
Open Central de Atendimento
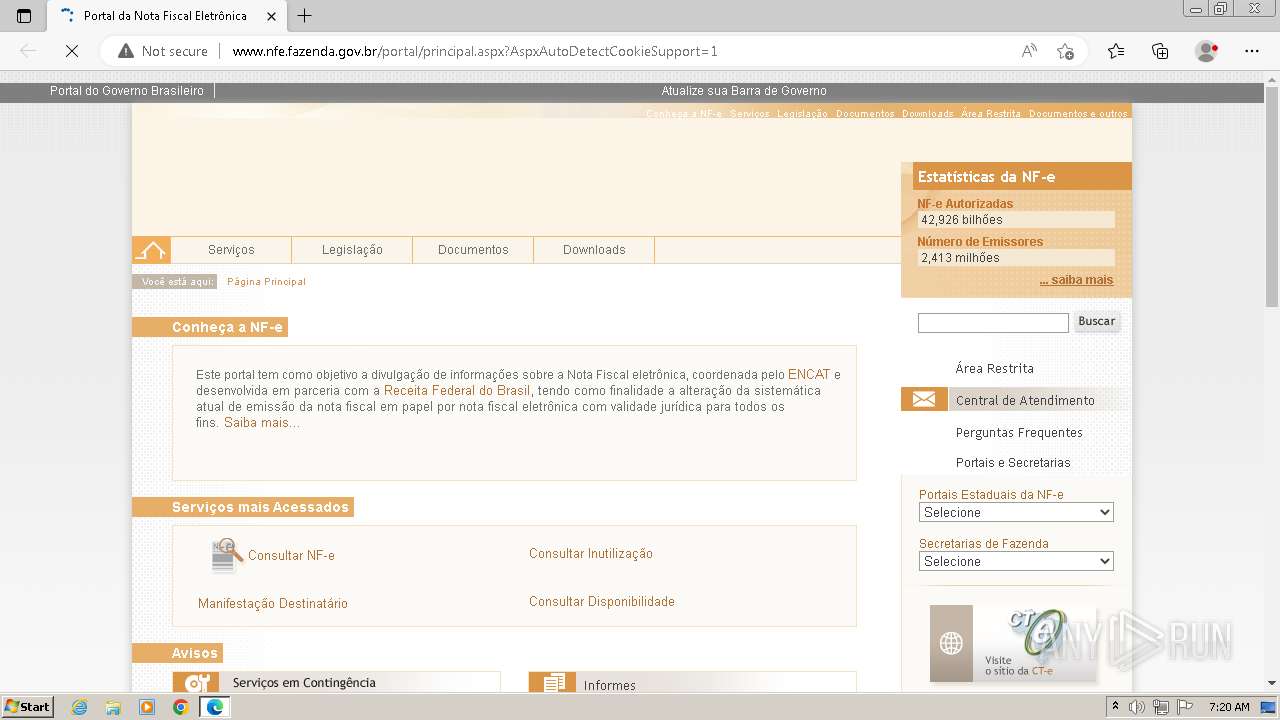coord(1025,400)
